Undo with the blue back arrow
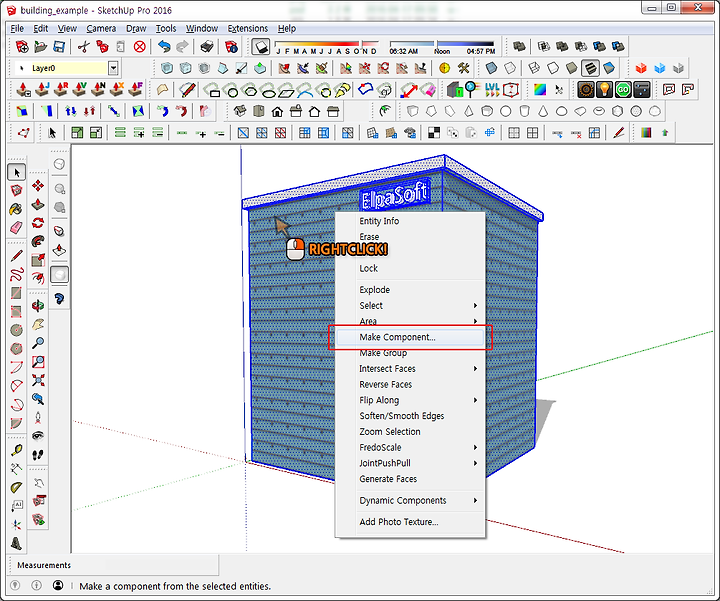 [164, 46]
